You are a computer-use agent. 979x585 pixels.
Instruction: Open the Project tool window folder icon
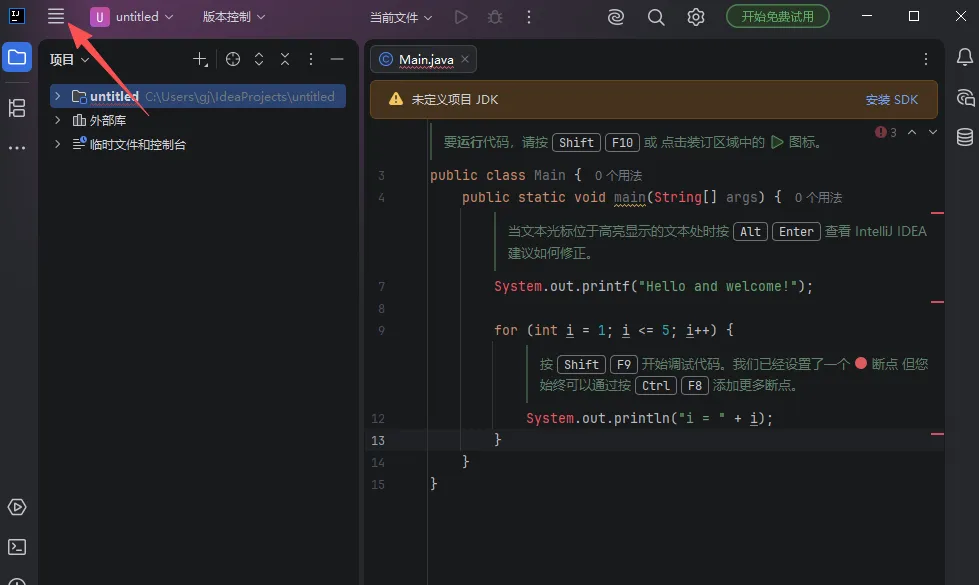(17, 57)
